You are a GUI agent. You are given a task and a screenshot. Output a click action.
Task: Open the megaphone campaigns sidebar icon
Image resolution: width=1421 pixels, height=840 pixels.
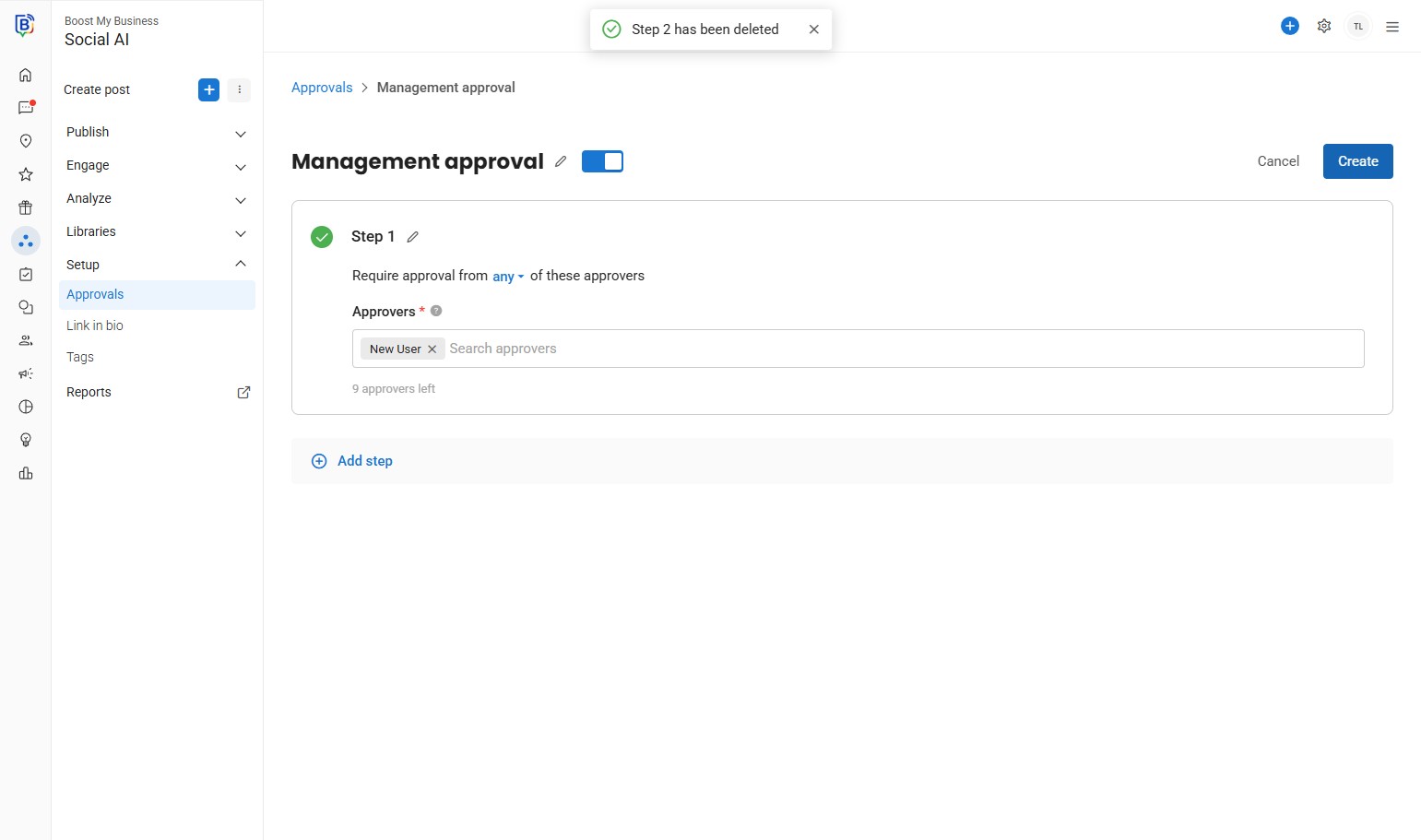pyautogui.click(x=26, y=373)
